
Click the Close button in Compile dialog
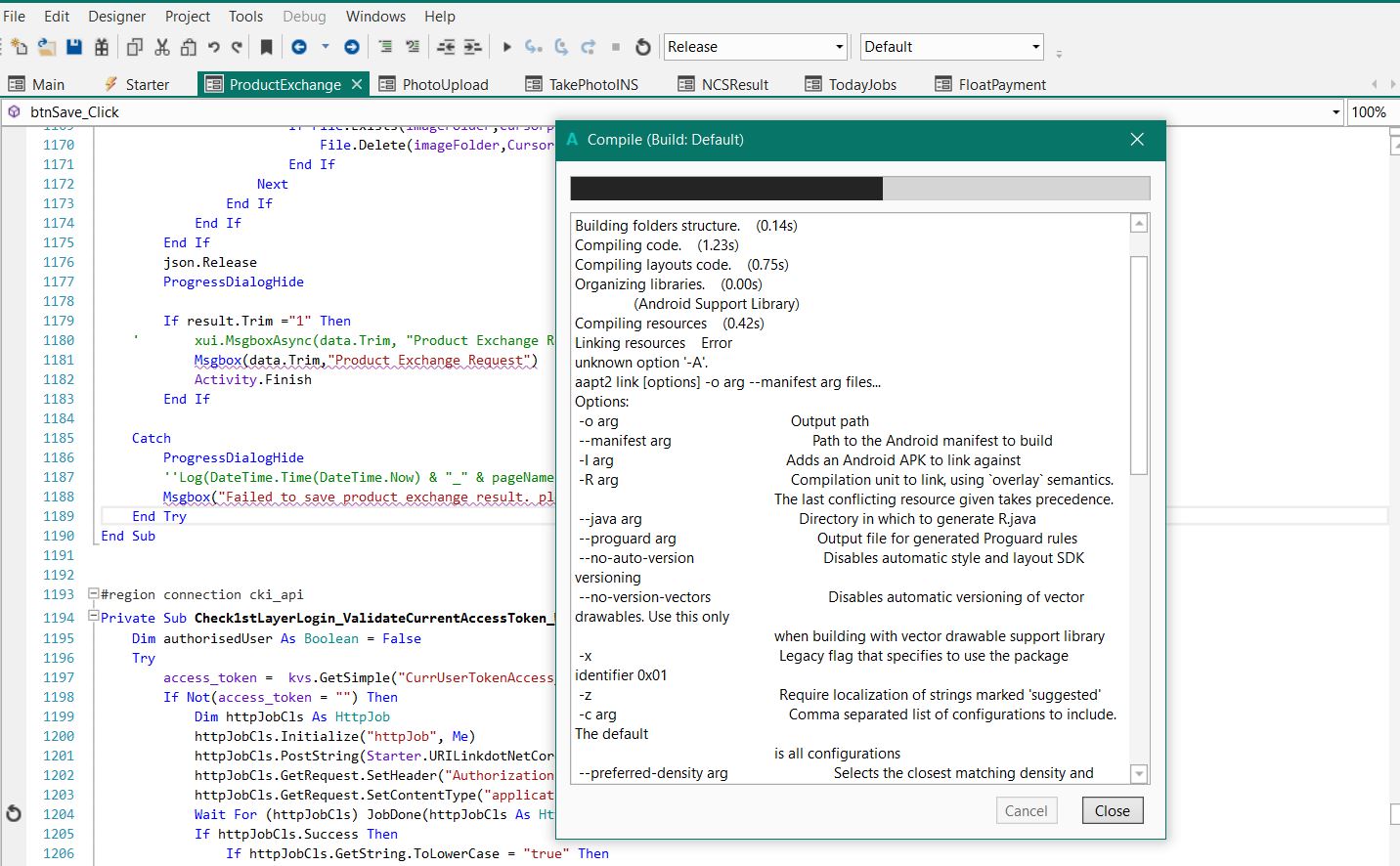pyautogui.click(x=1112, y=810)
